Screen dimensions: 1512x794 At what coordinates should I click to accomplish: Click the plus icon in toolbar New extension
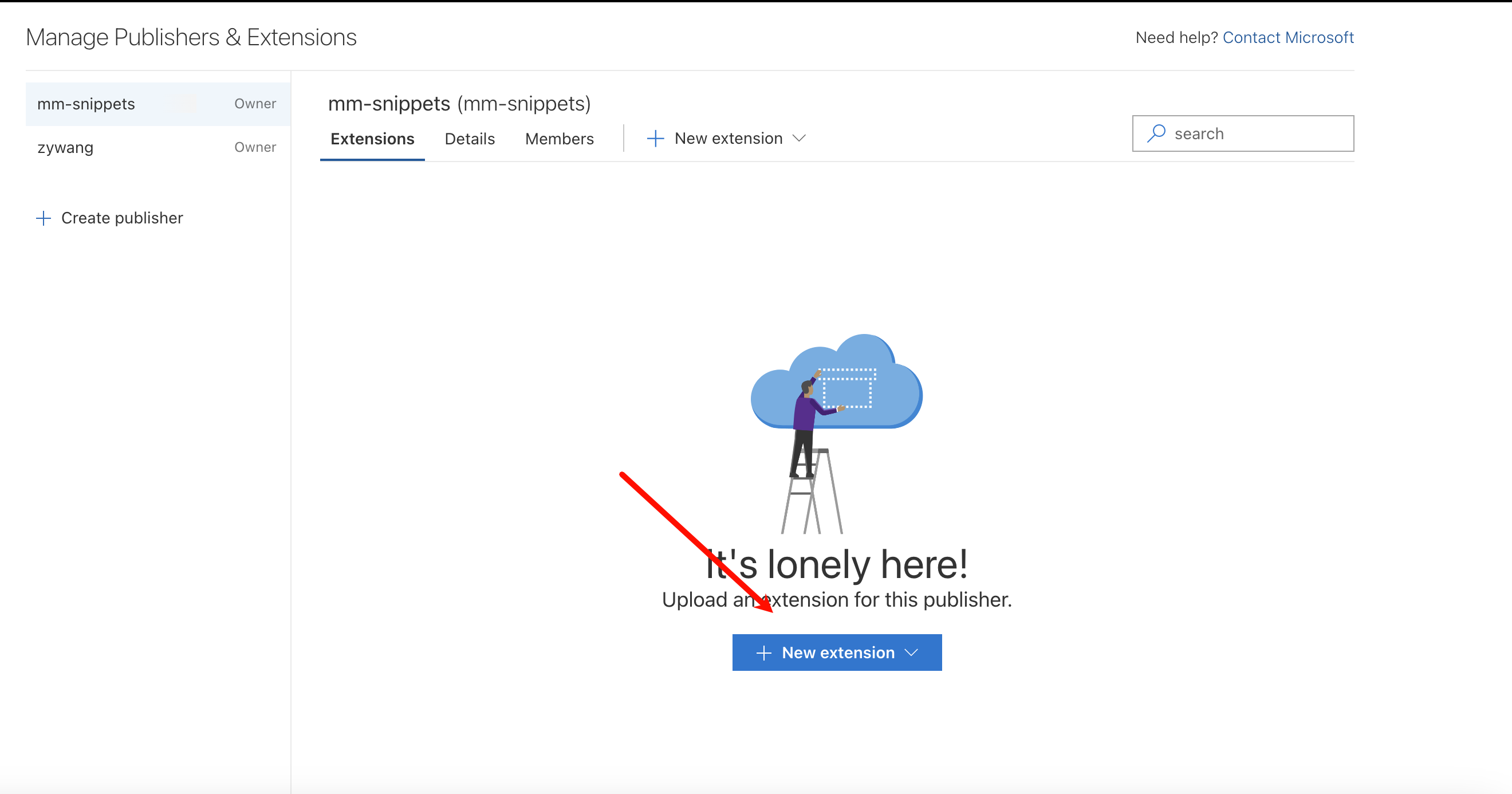tap(655, 139)
